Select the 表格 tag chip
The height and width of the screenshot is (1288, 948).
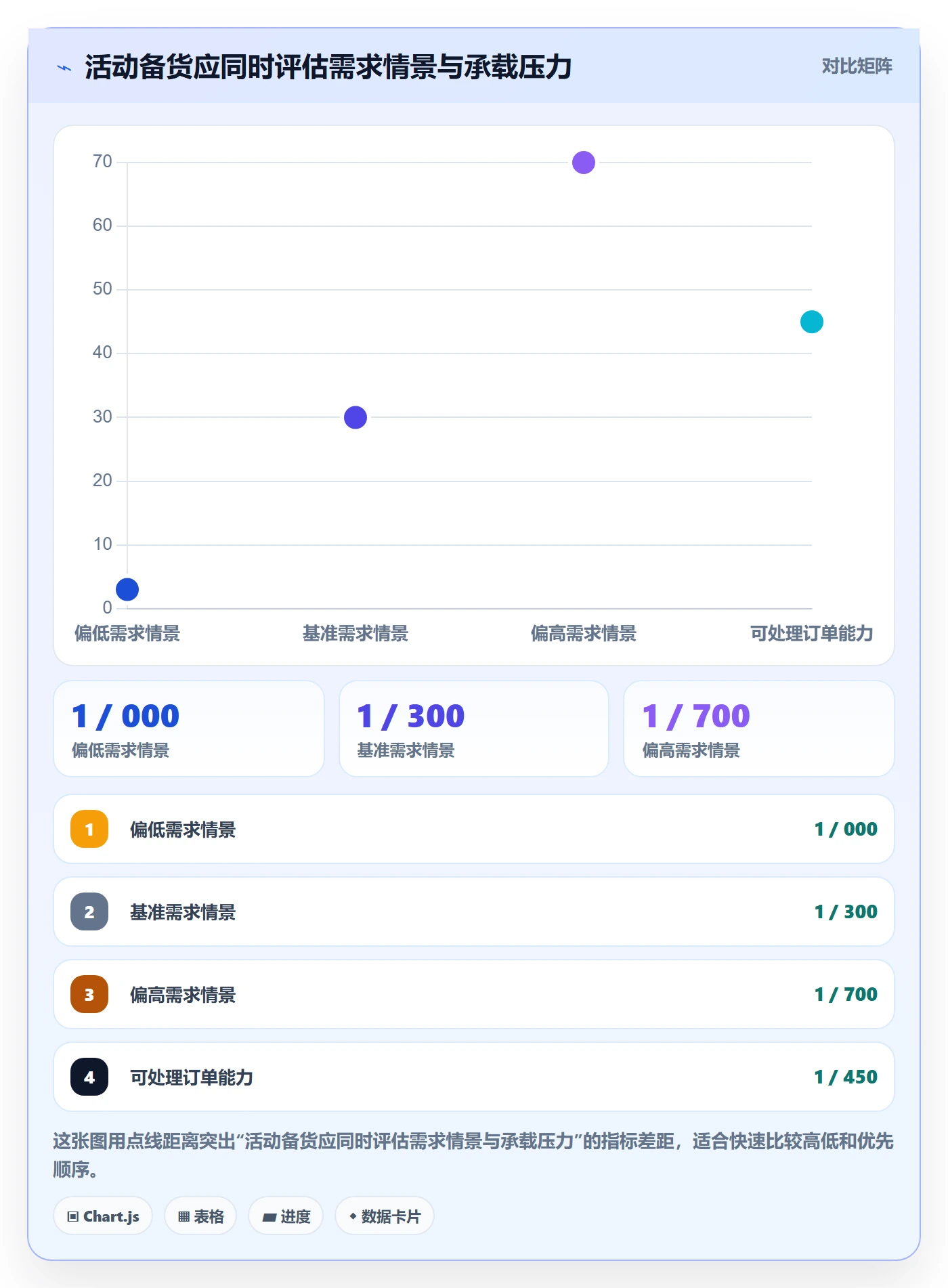tap(200, 1216)
